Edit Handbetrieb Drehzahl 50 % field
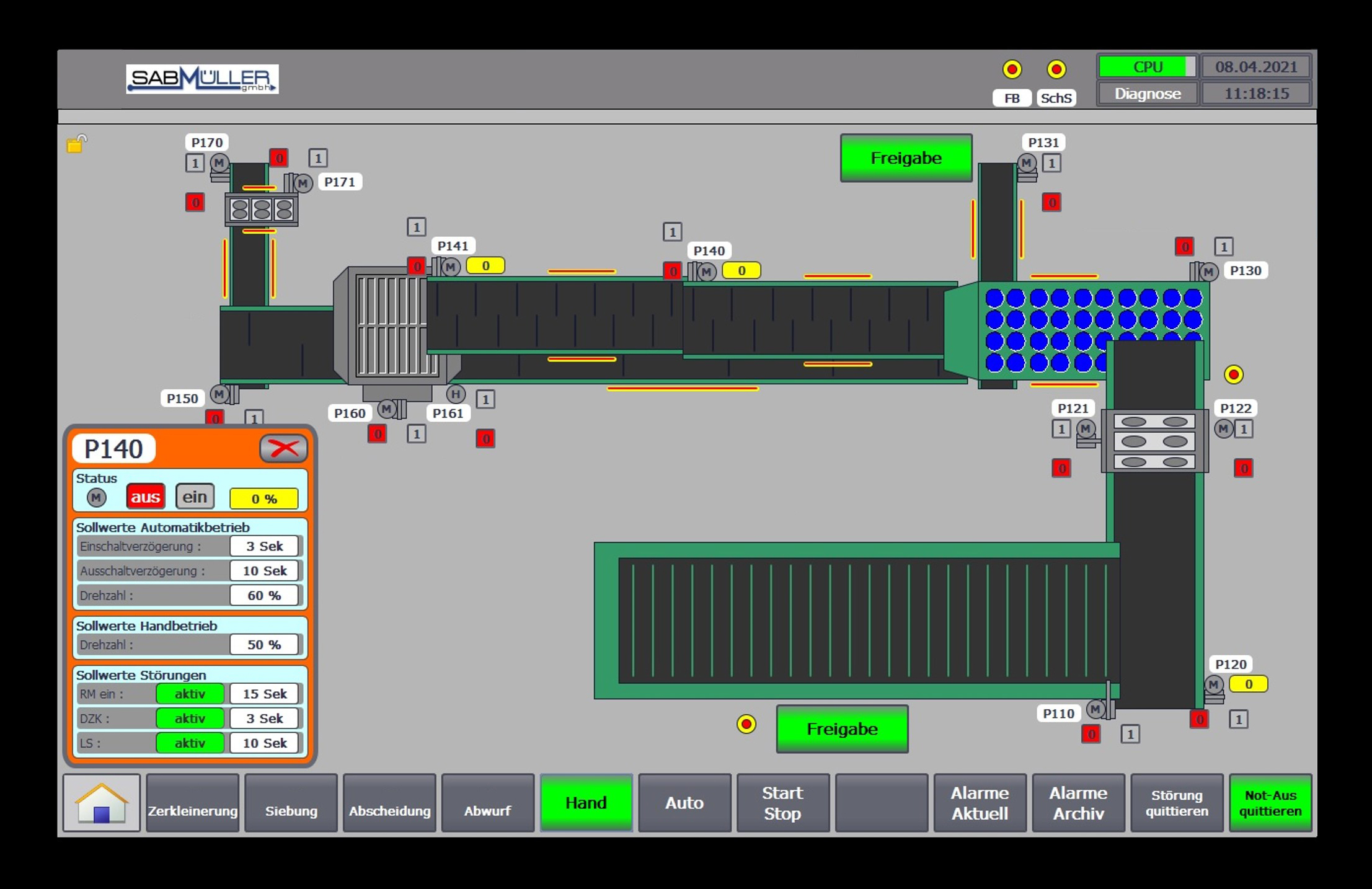Image resolution: width=1372 pixels, height=889 pixels. pos(265,645)
